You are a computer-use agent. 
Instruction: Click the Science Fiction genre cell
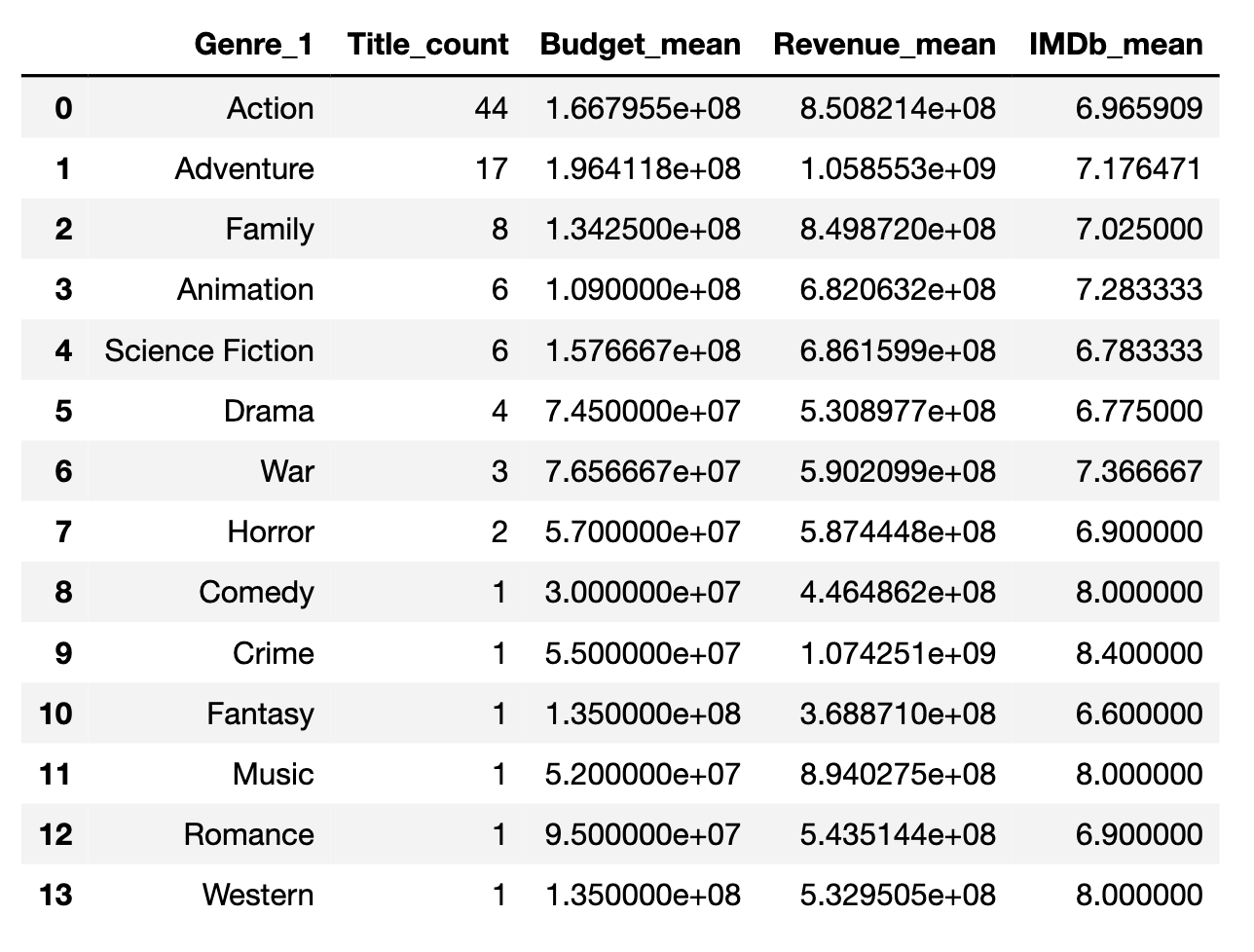(x=209, y=350)
